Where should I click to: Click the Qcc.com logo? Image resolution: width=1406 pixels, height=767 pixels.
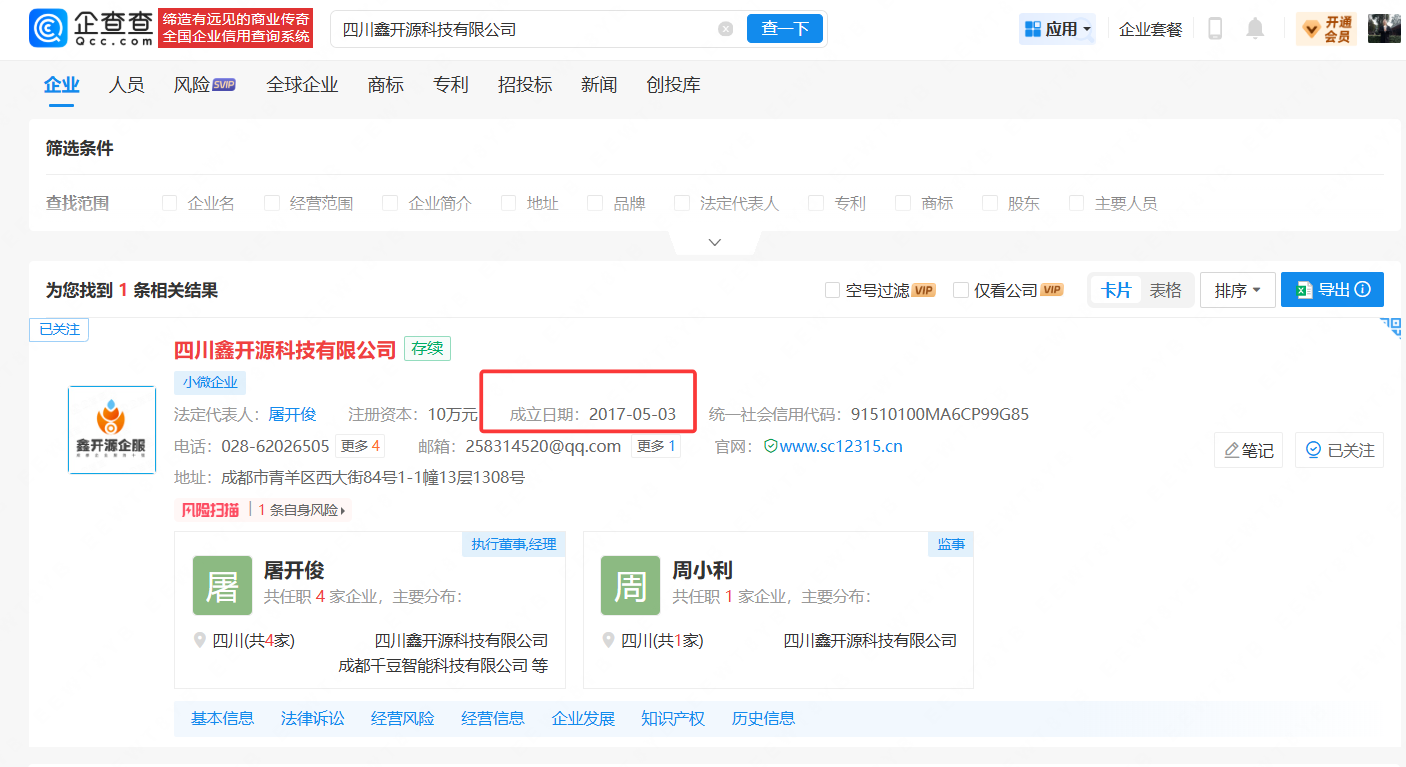click(x=91, y=29)
